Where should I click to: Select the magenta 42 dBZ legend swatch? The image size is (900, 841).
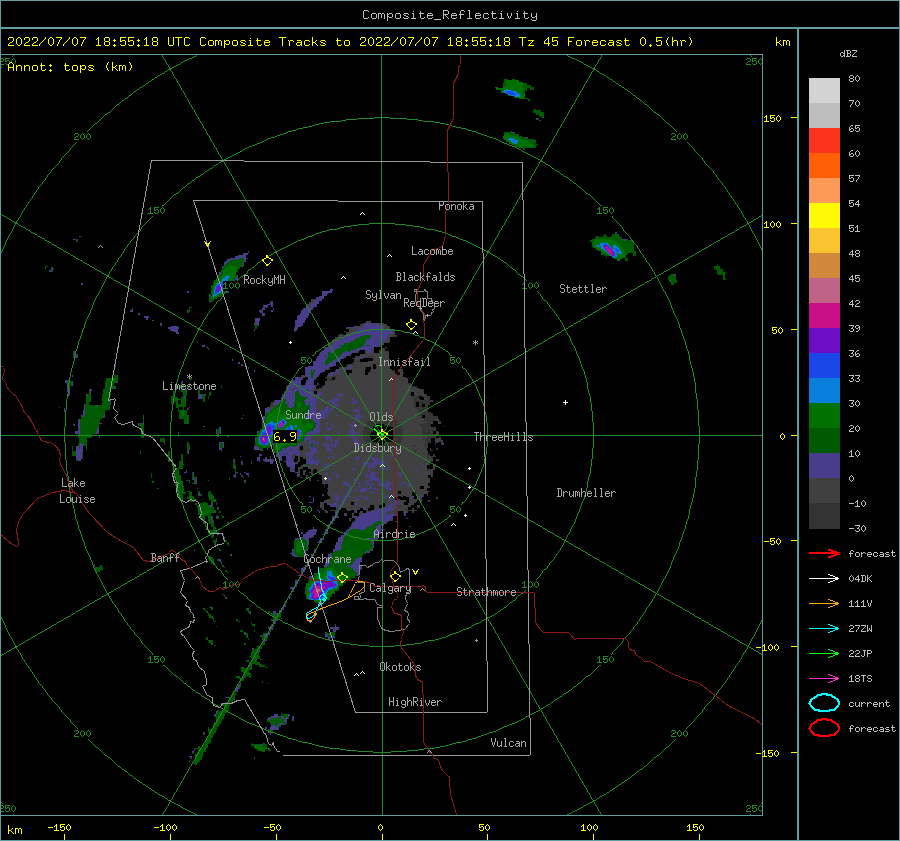[824, 315]
